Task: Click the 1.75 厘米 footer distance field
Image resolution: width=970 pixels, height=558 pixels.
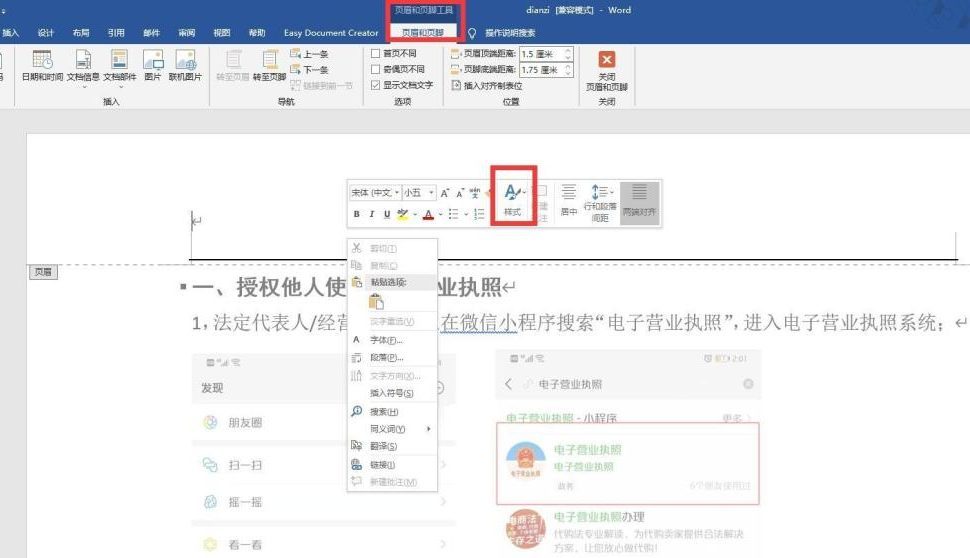Action: click(x=541, y=69)
